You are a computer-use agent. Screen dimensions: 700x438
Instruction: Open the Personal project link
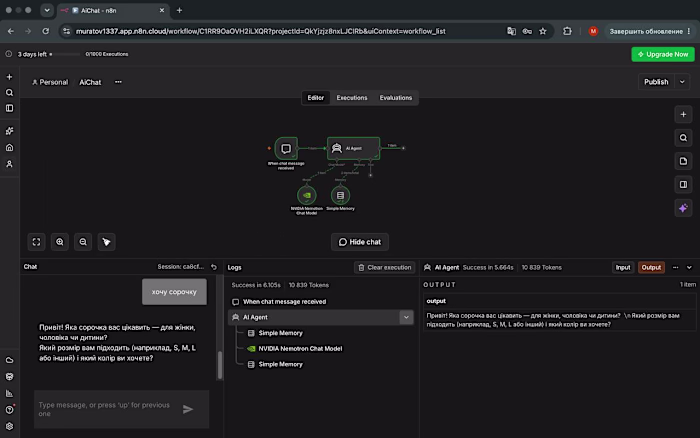50,82
